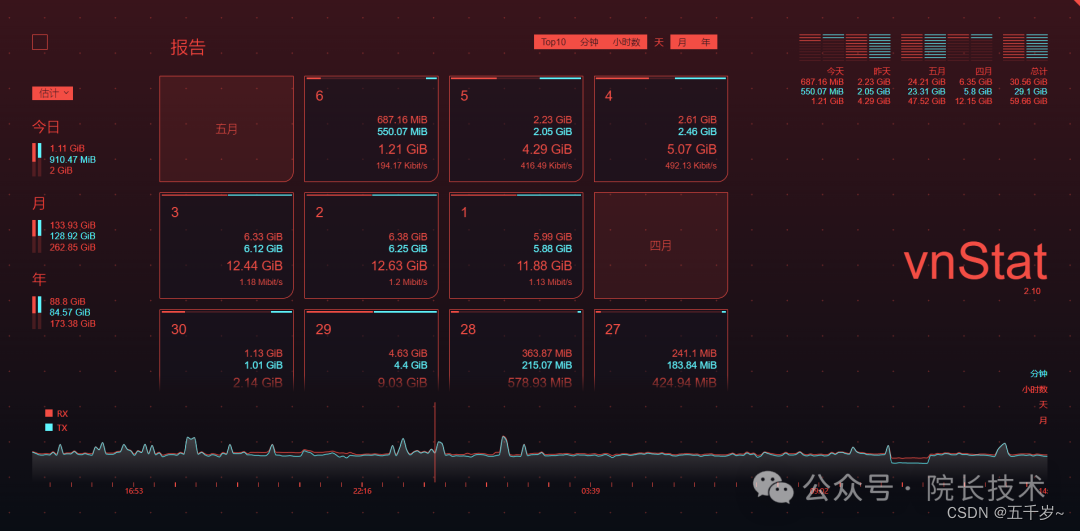
Task: Click the 四月 summary bar graphic
Action: (x=970, y=47)
